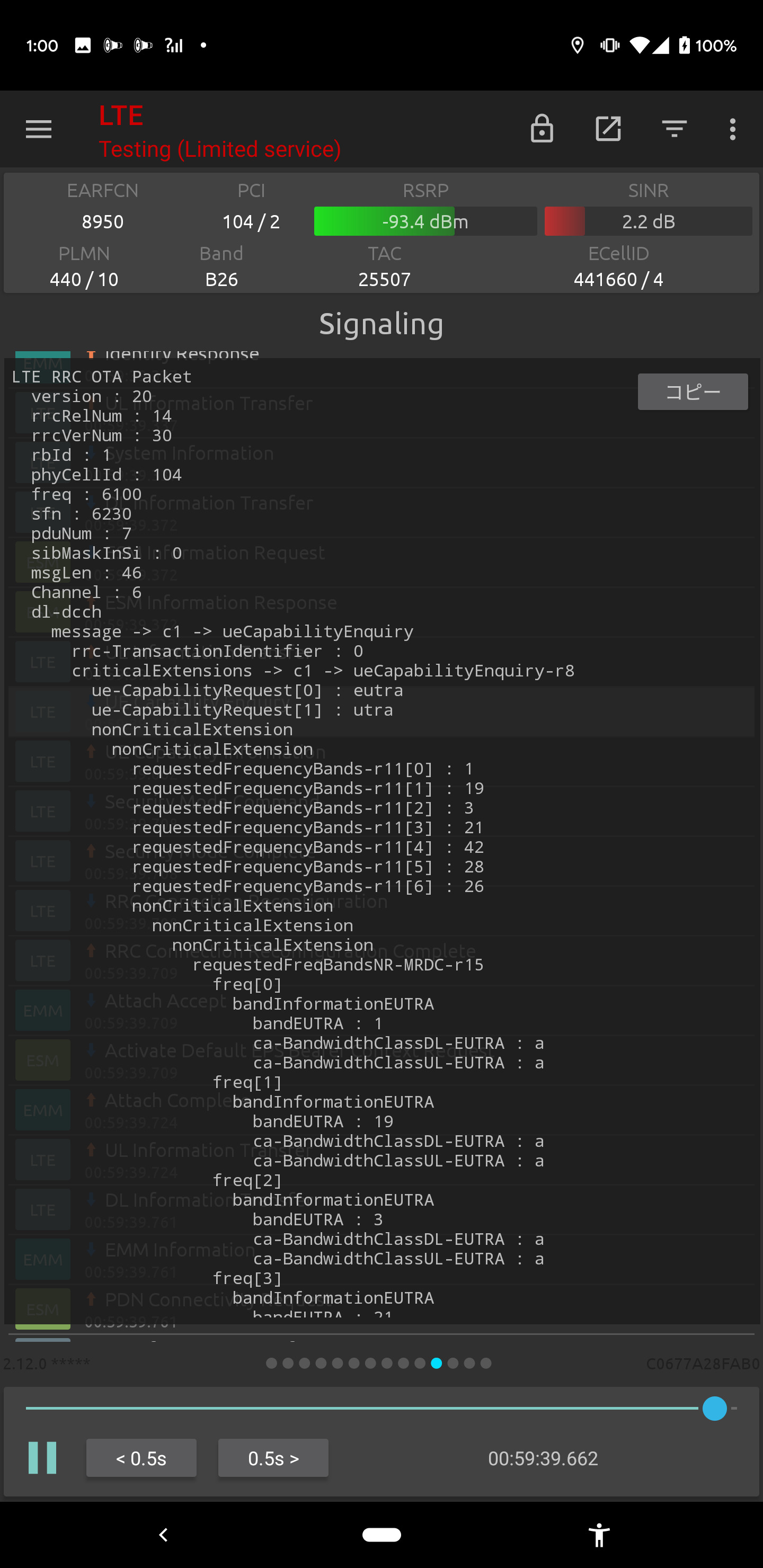Tap the Android back navigation arrow
The height and width of the screenshot is (1568, 763).
click(163, 1535)
